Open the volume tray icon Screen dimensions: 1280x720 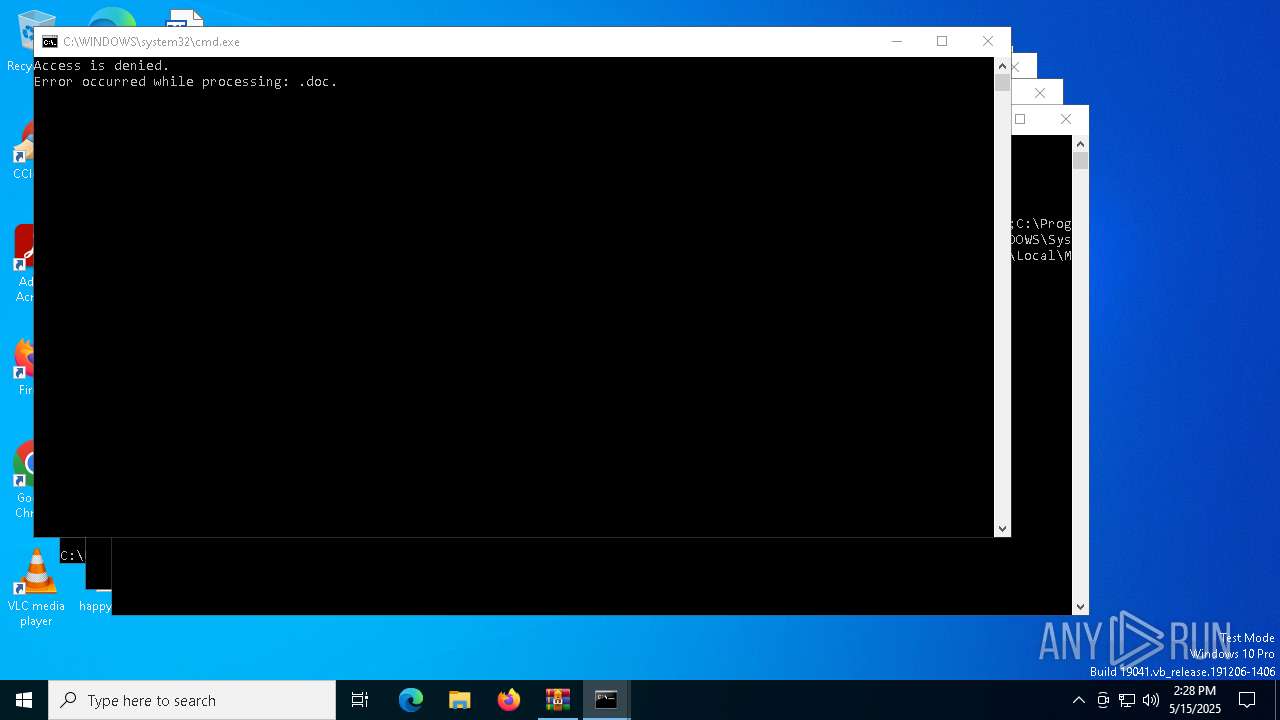(x=1151, y=700)
